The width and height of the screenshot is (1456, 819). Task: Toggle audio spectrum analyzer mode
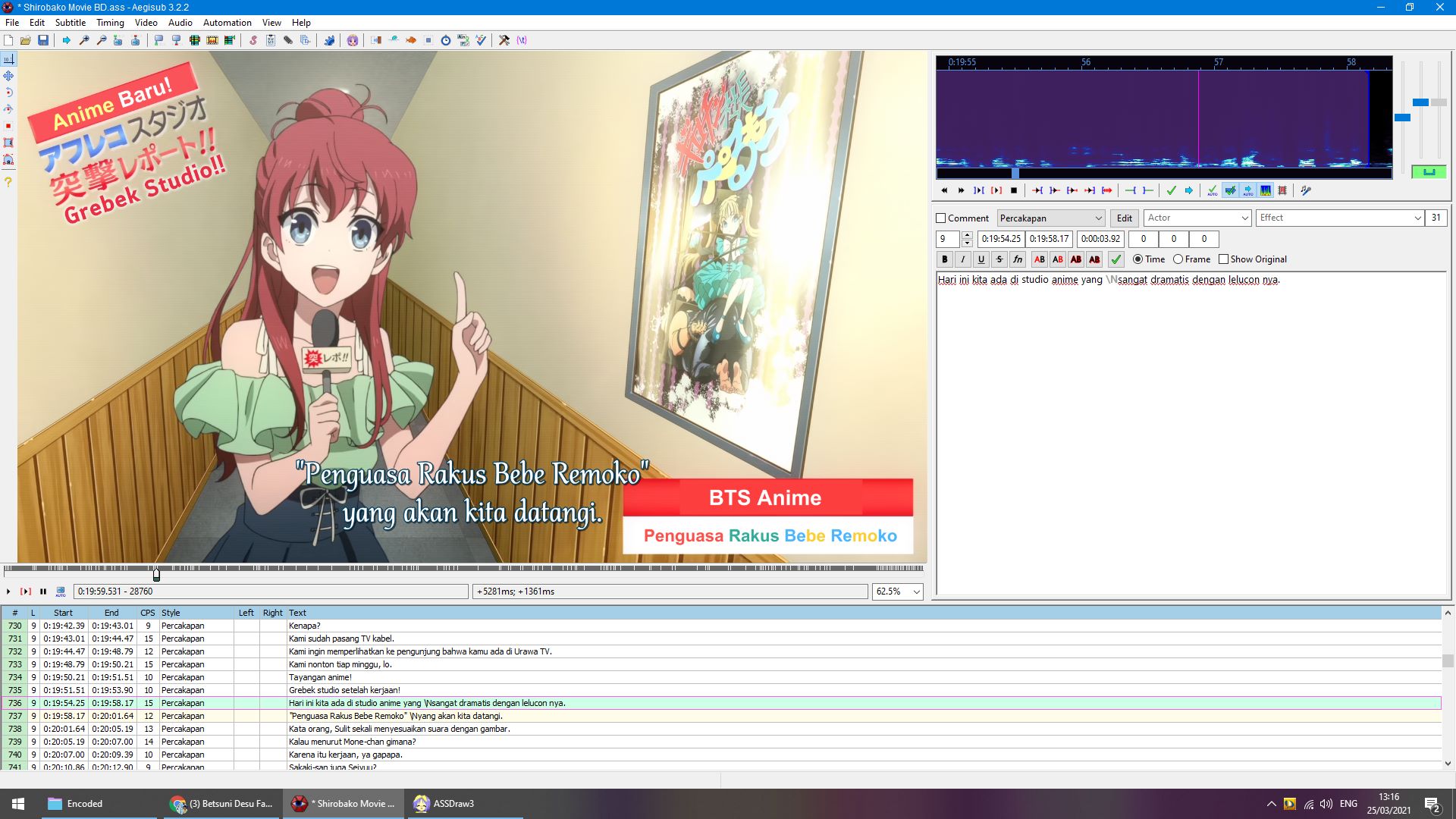tap(1265, 190)
